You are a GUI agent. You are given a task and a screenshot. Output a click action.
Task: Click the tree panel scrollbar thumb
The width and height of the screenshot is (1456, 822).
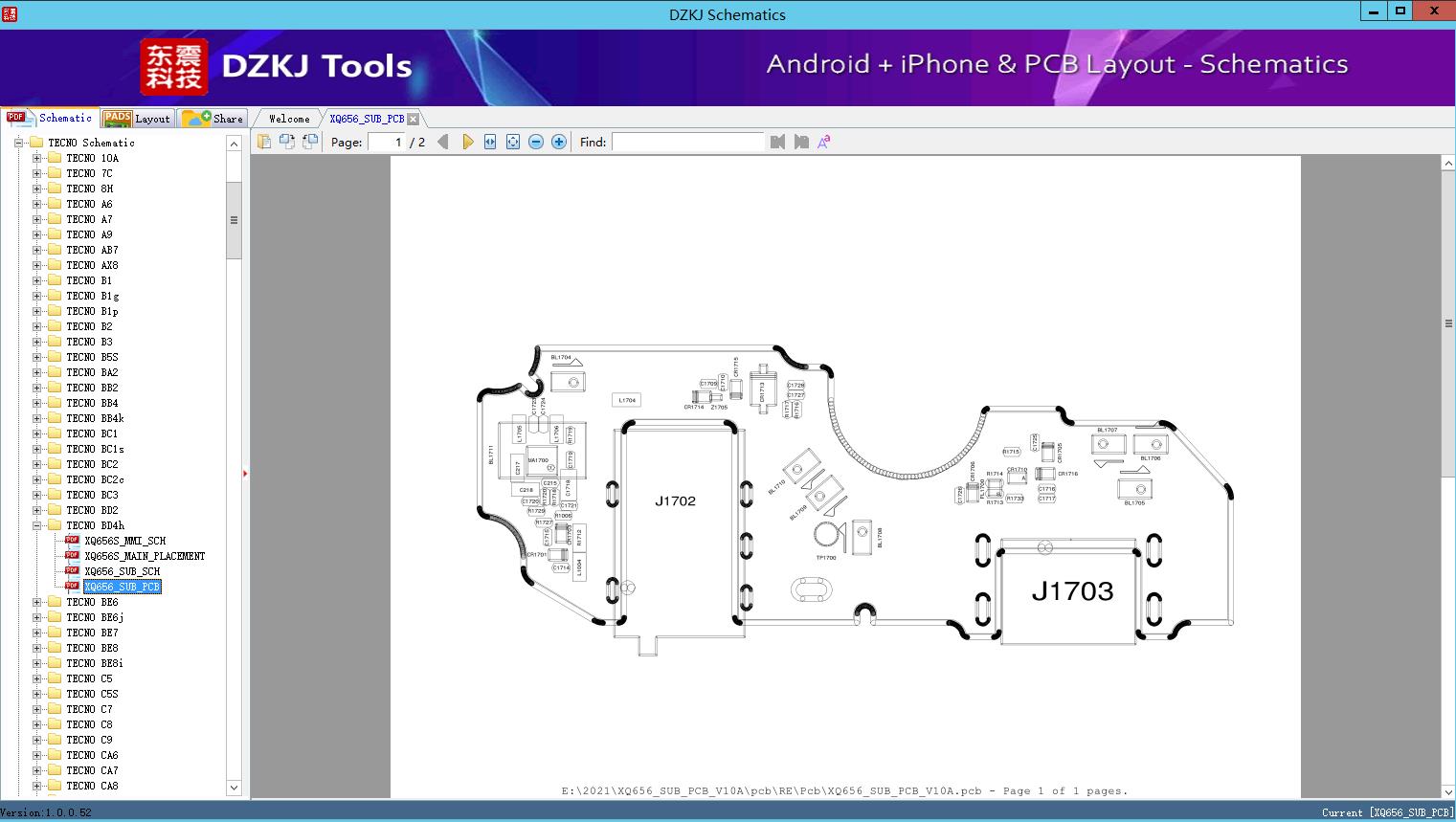pos(234,220)
